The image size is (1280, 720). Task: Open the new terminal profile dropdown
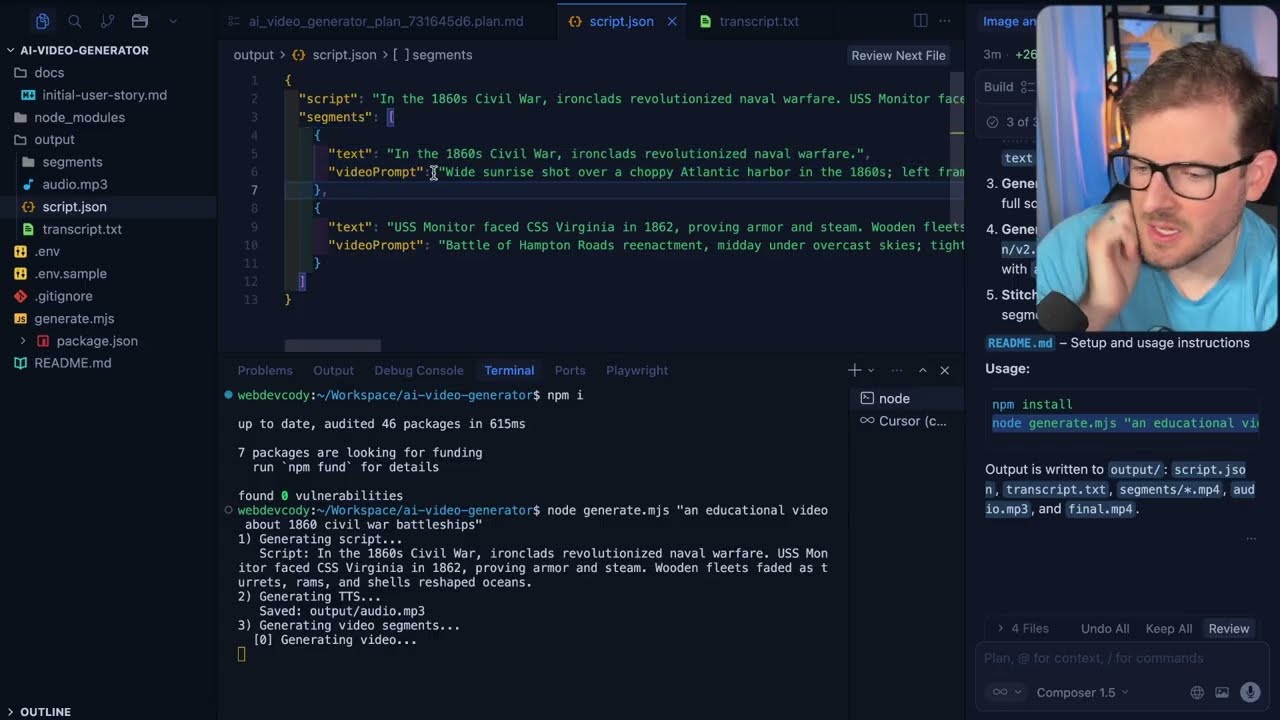click(871, 370)
